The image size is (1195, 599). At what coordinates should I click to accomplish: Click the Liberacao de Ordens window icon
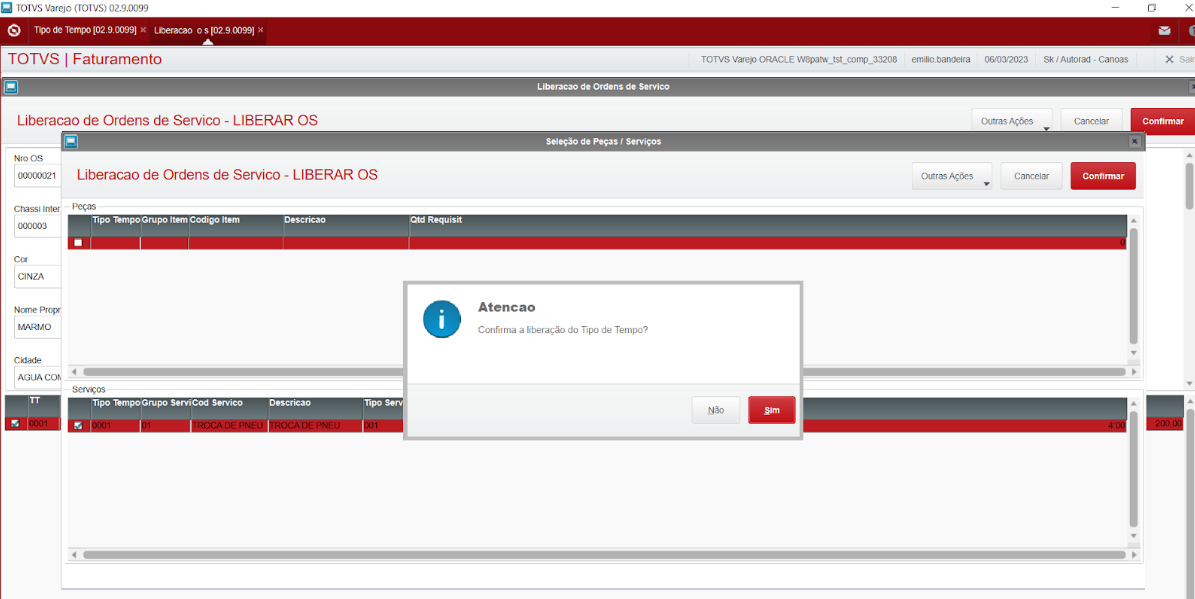coord(11,87)
